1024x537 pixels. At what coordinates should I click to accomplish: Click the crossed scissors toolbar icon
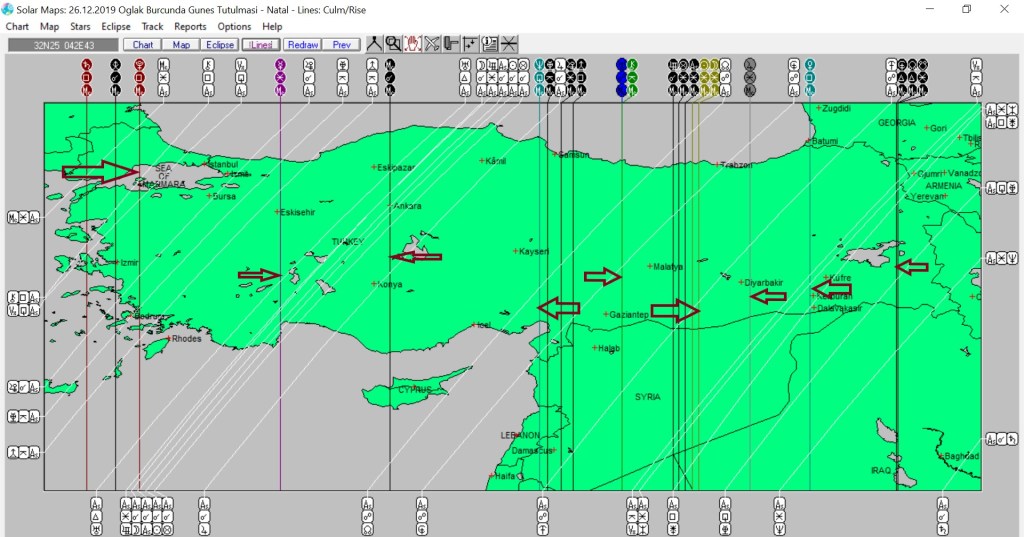(432, 44)
